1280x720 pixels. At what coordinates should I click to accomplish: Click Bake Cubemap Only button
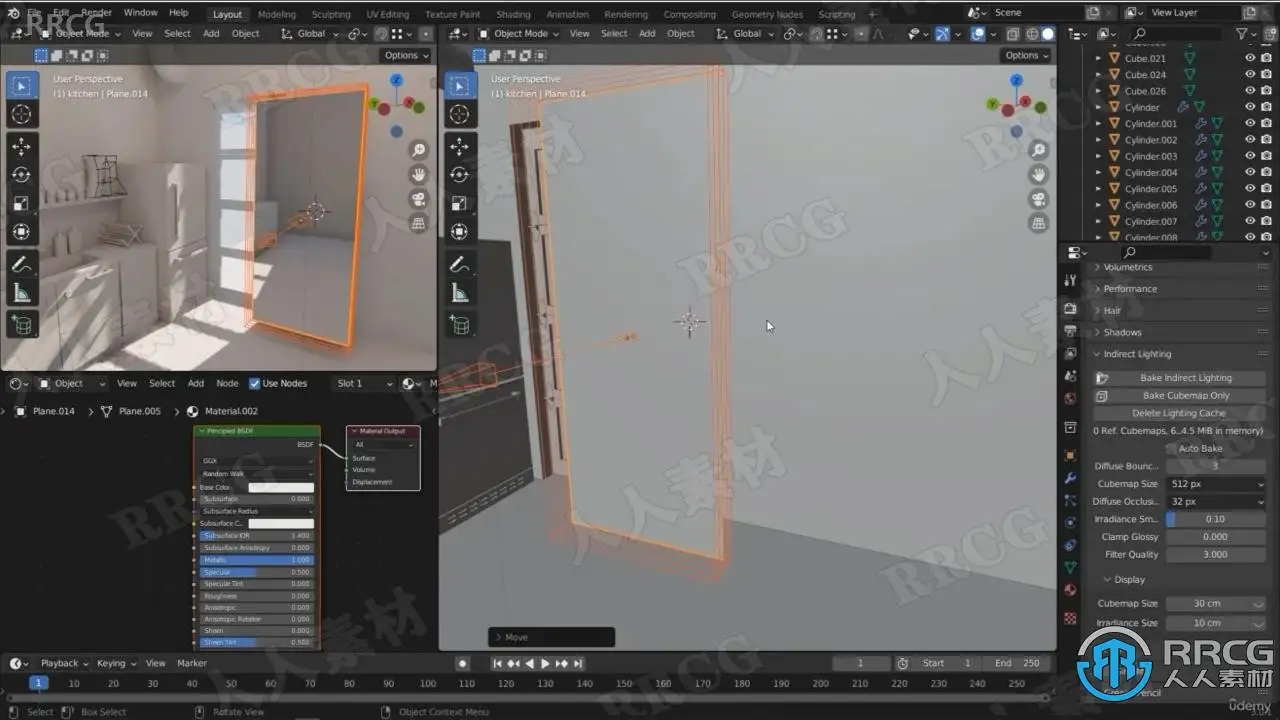(x=1180, y=396)
